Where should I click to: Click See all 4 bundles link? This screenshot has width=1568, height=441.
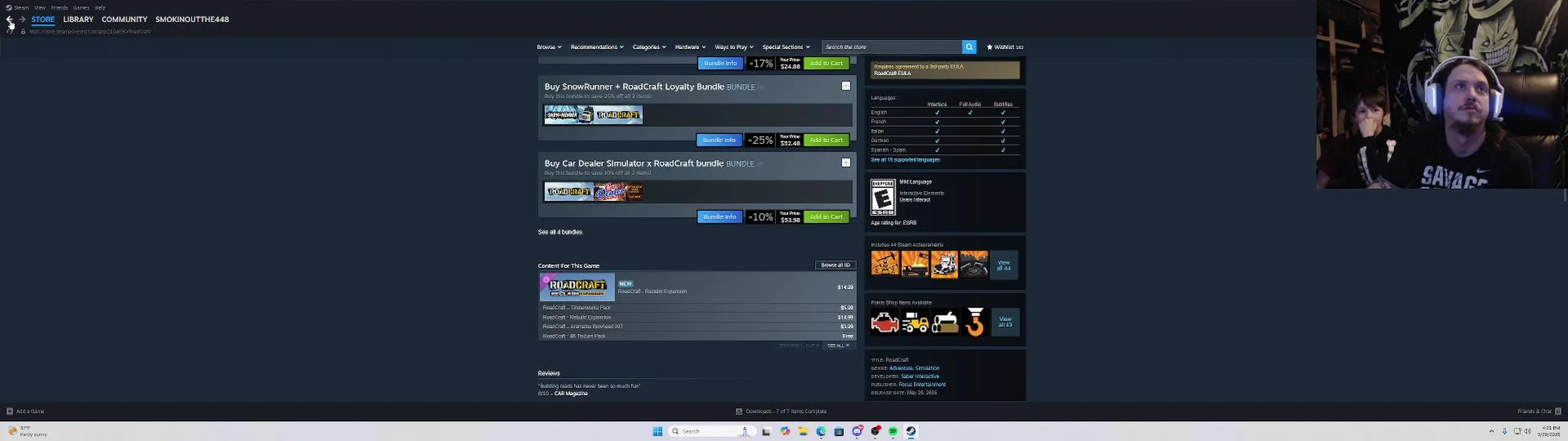pyautogui.click(x=560, y=232)
